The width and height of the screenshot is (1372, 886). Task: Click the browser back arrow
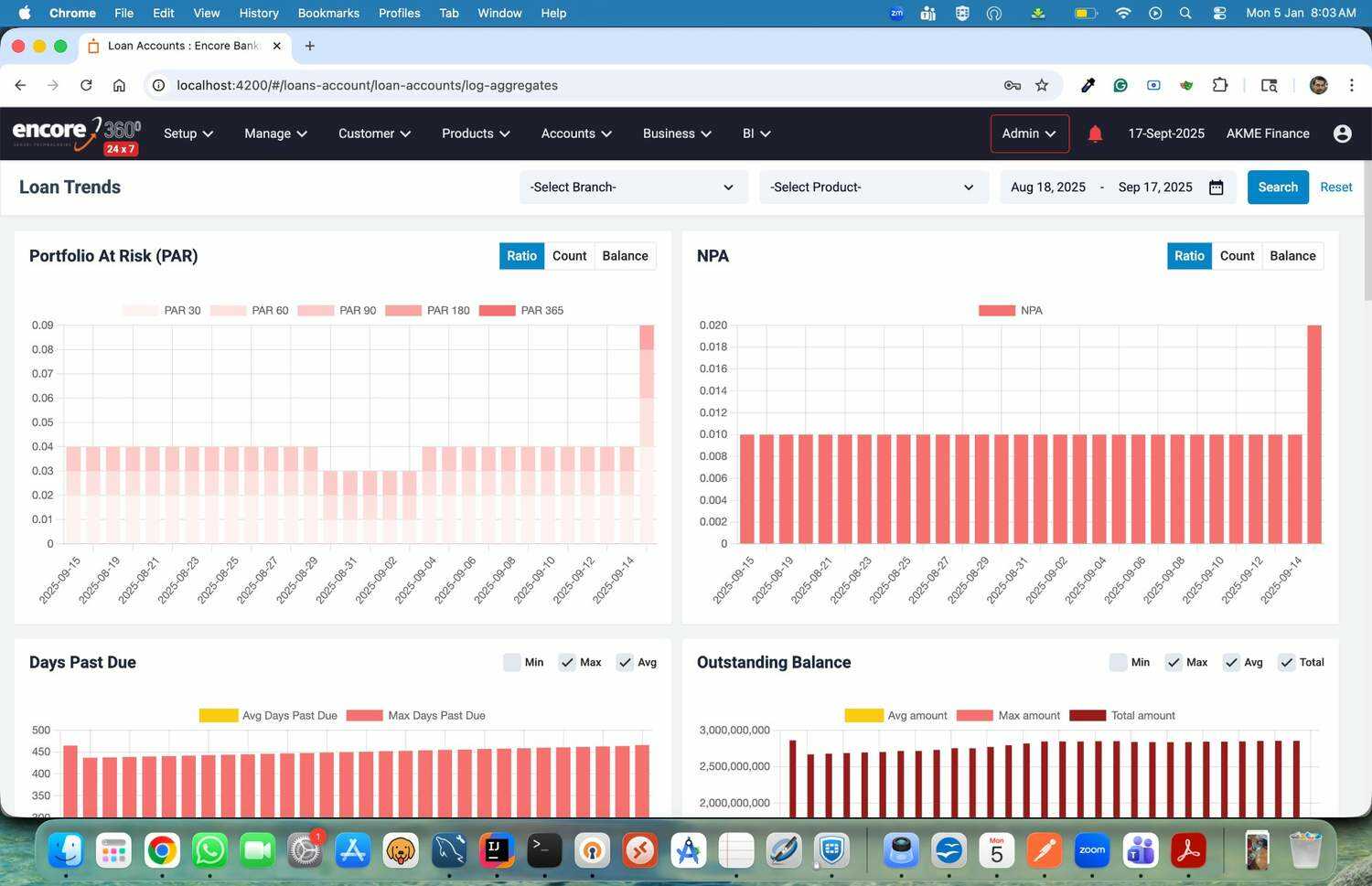point(20,85)
